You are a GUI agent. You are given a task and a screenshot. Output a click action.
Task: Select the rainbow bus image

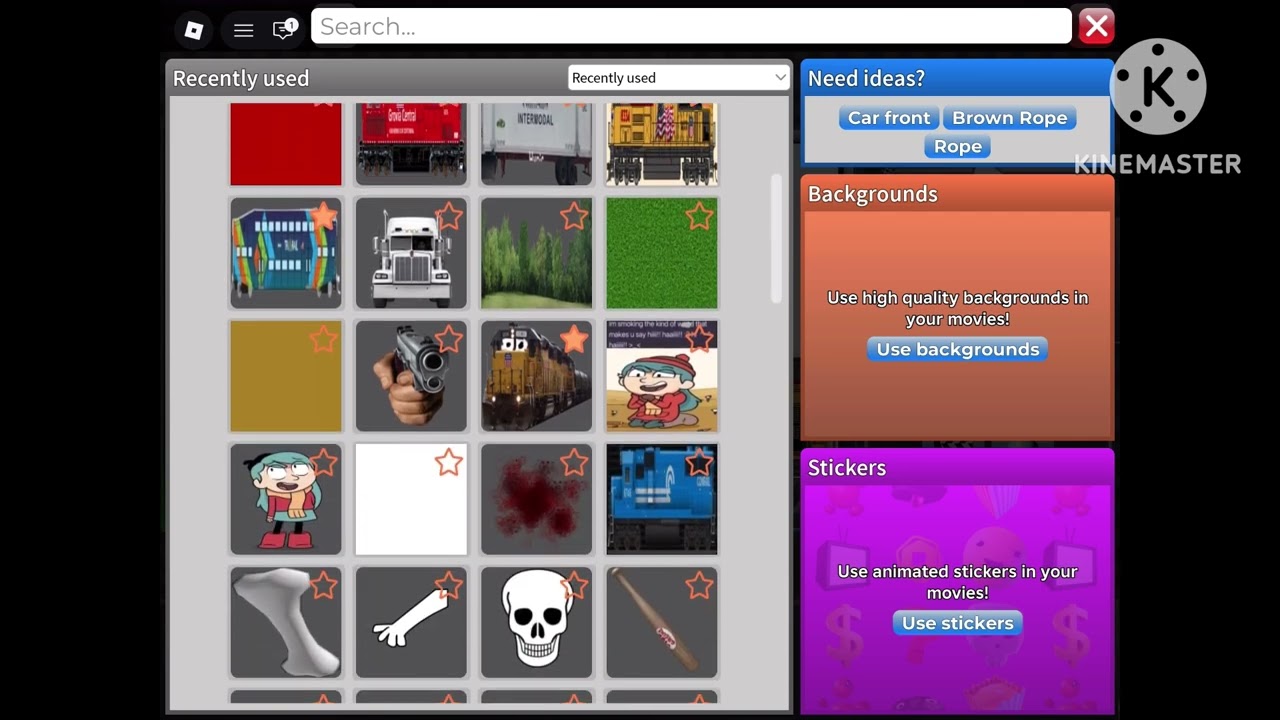pyautogui.click(x=286, y=253)
